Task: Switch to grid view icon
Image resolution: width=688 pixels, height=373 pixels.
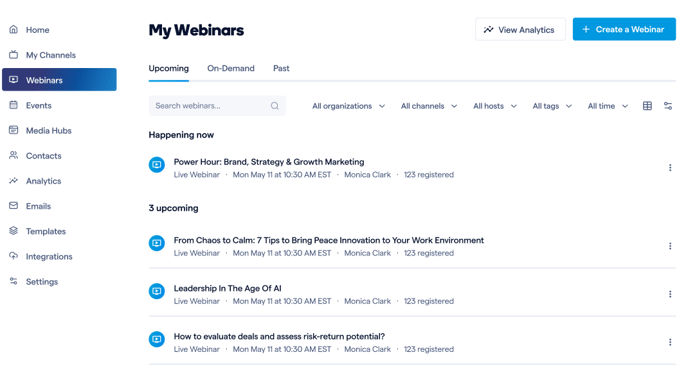Action: [x=647, y=106]
